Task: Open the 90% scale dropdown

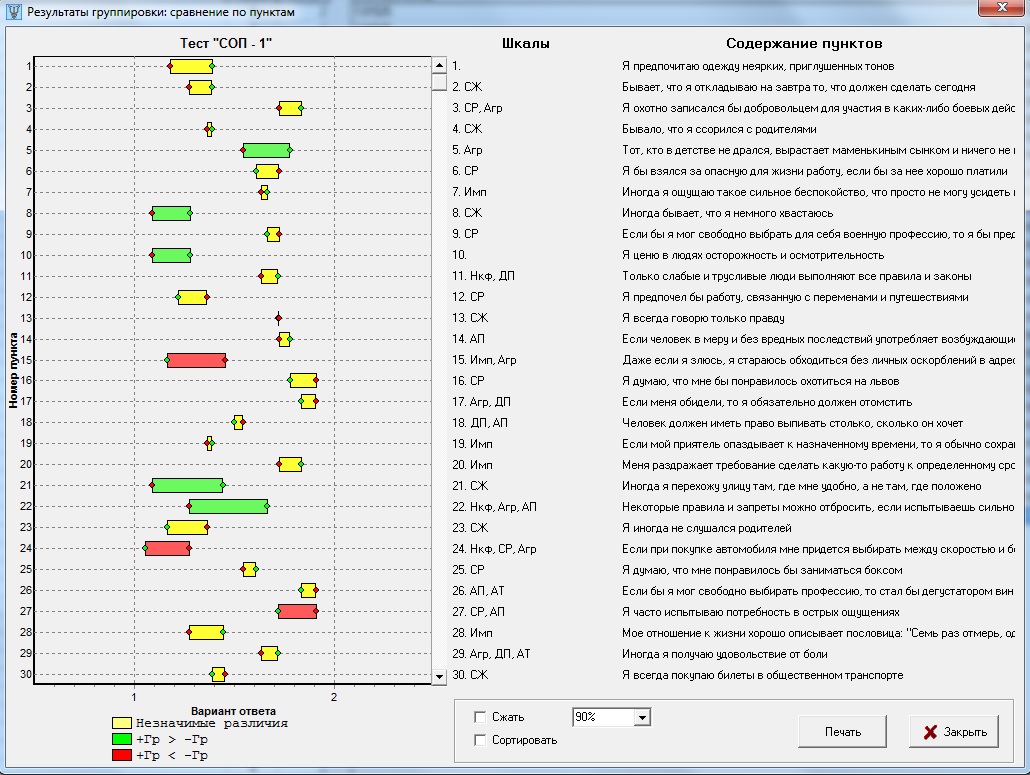Action: pos(642,717)
